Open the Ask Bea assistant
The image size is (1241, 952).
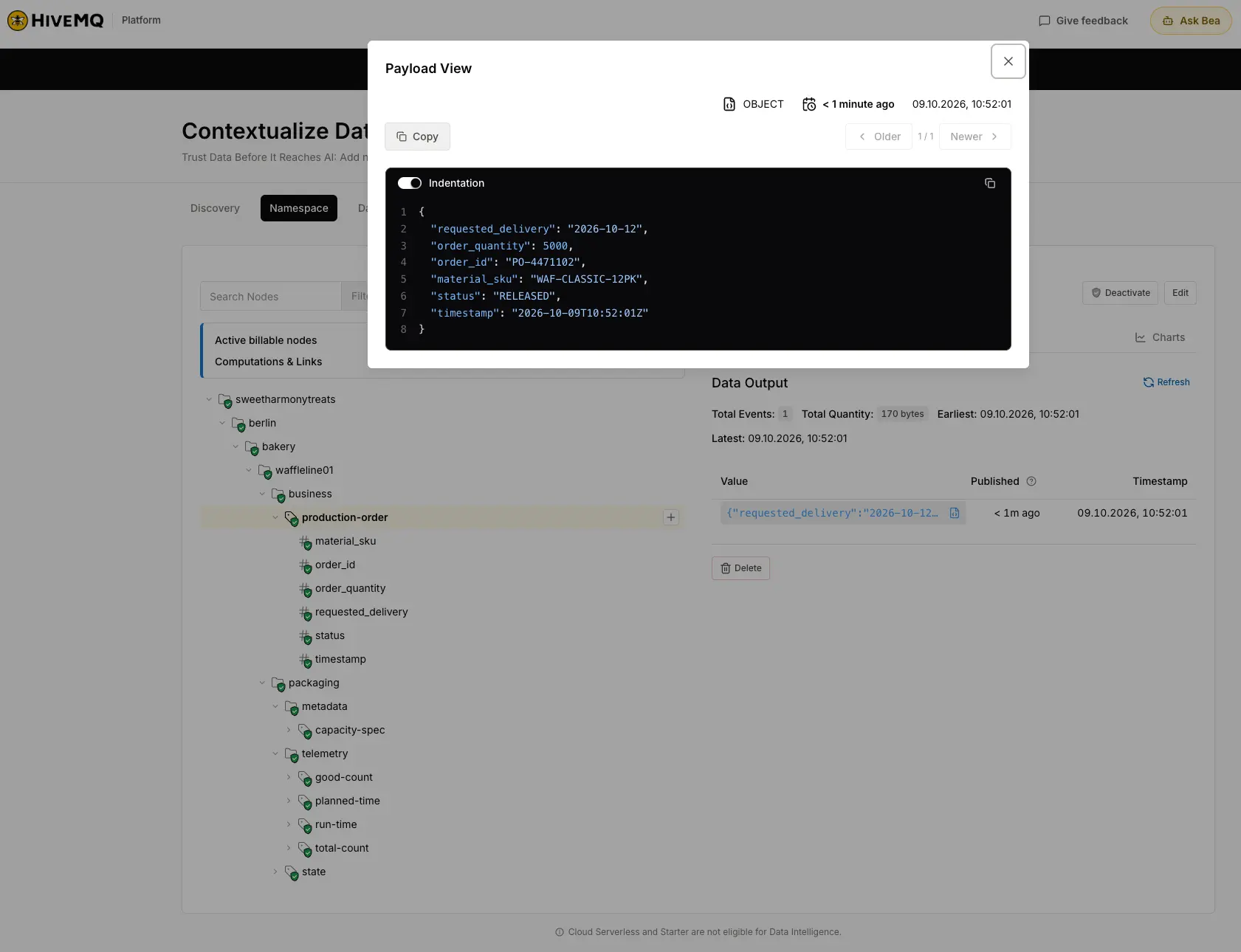point(1191,21)
